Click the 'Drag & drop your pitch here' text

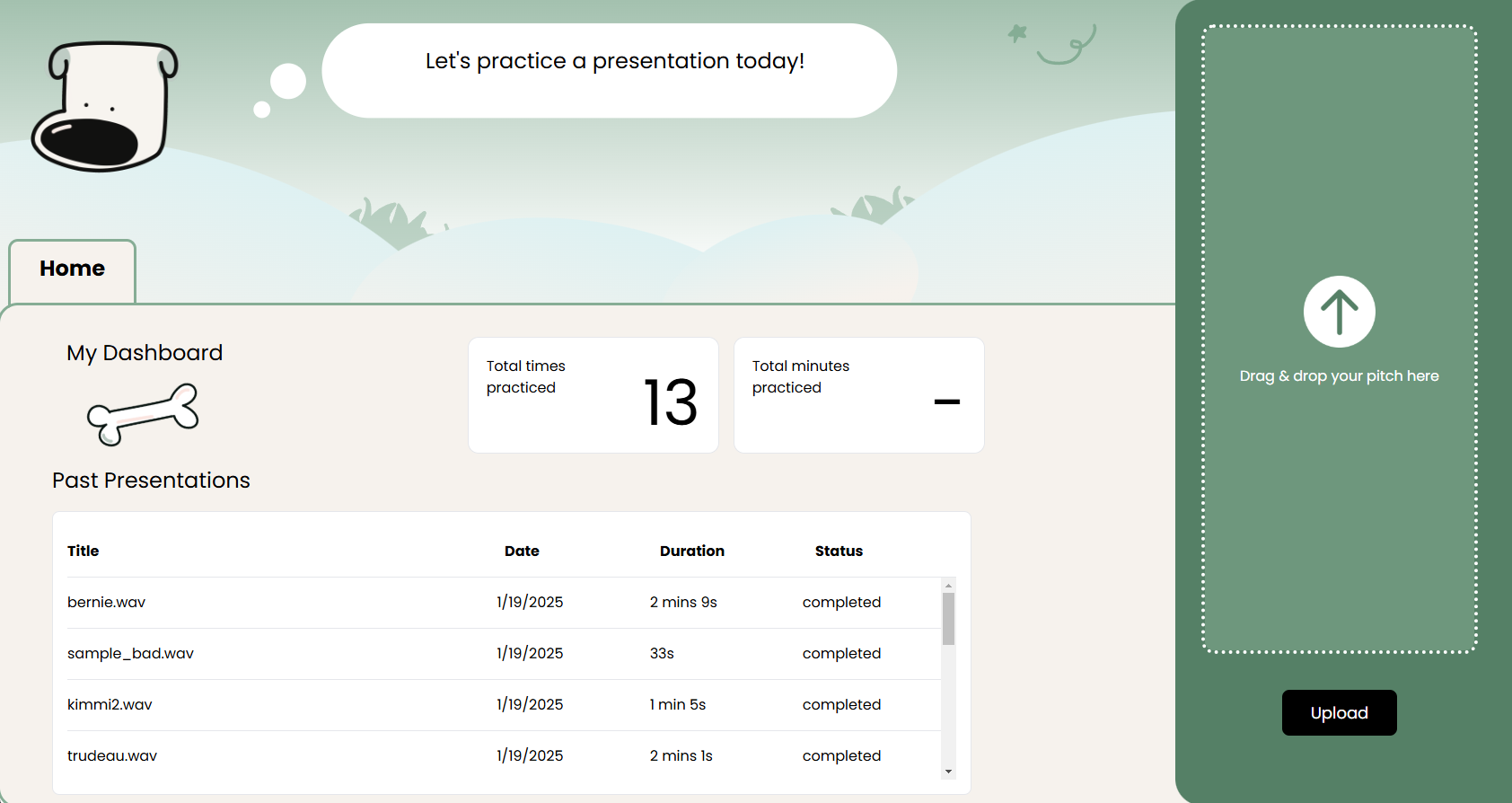[1339, 375]
